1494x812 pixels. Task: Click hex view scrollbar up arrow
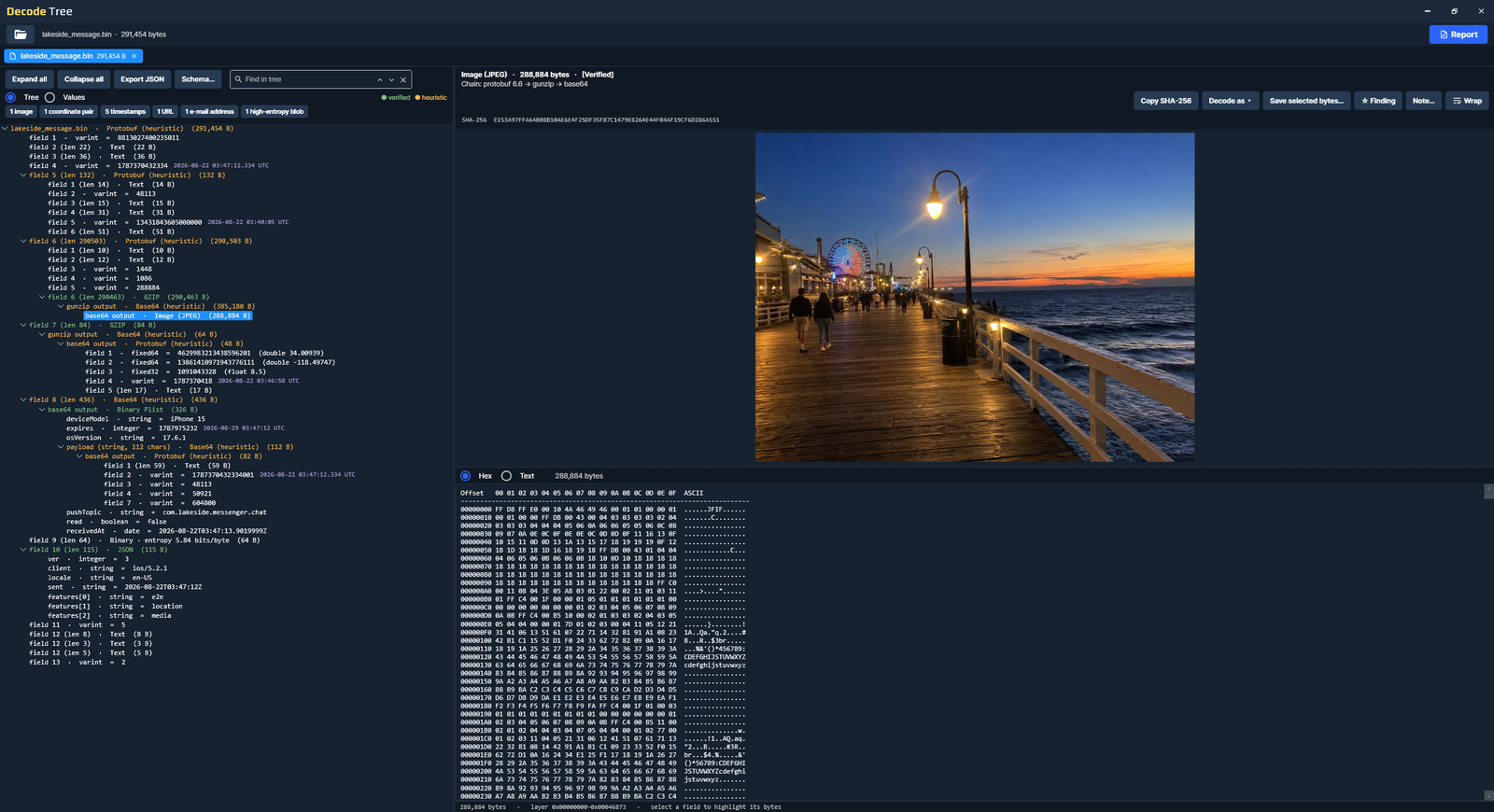point(1488,491)
